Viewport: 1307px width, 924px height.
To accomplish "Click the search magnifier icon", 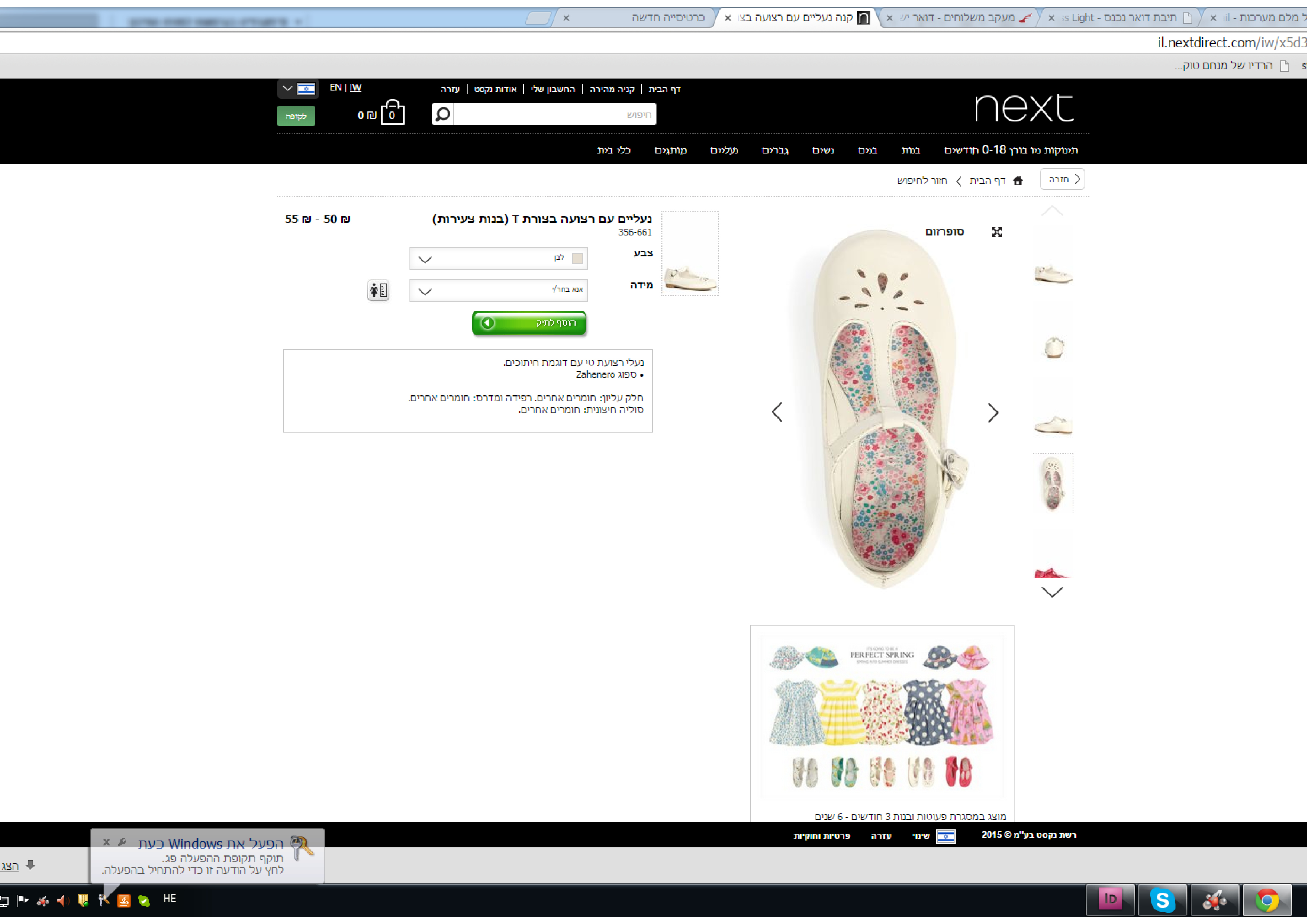I will [x=442, y=114].
